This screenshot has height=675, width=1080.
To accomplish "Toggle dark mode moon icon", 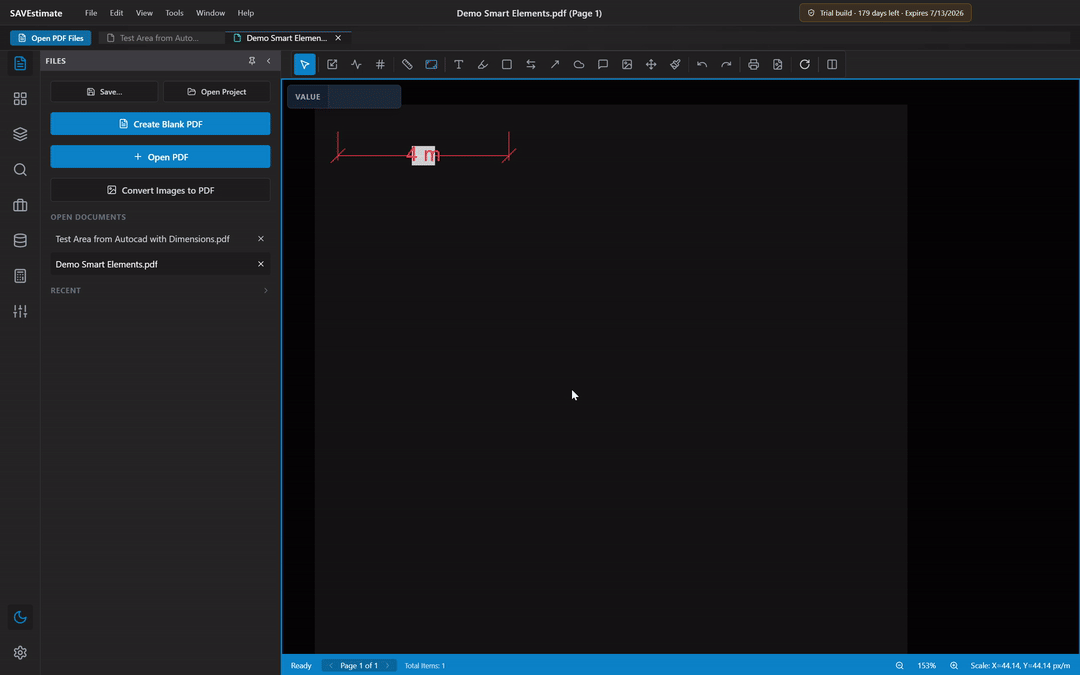I will click(x=20, y=617).
